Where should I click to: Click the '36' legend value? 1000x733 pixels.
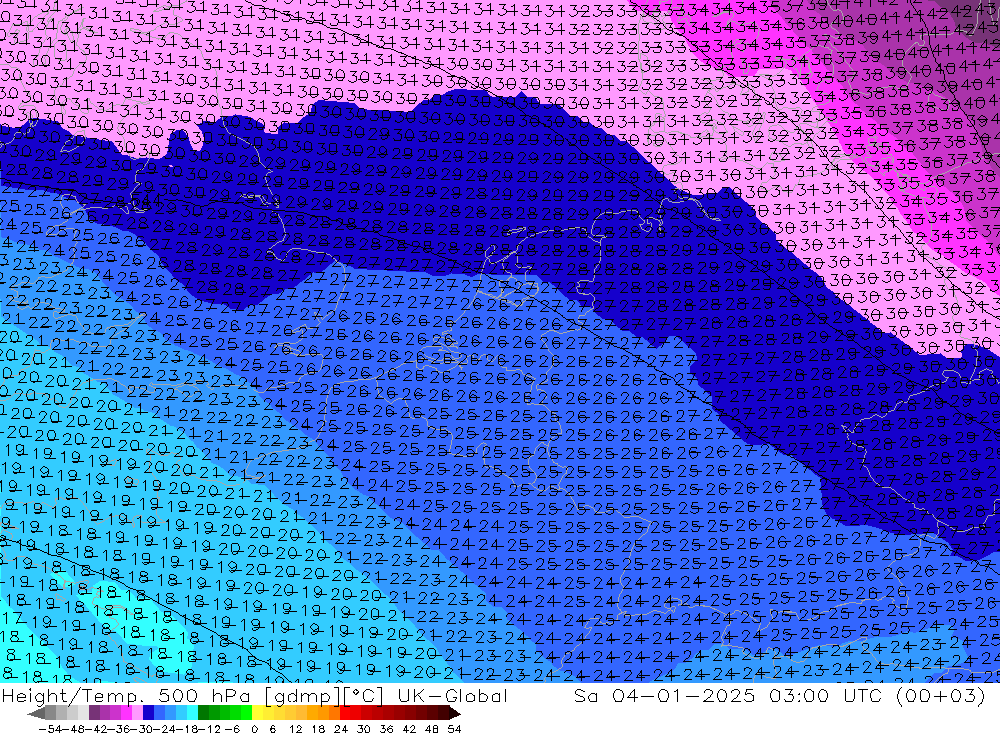point(386,729)
